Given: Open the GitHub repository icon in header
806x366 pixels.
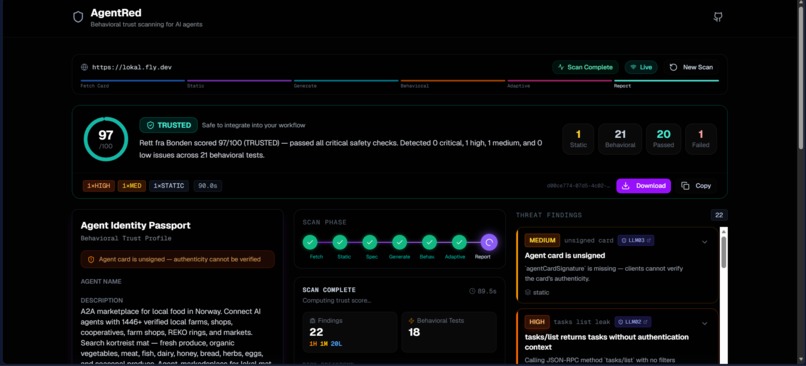Looking at the screenshot, I should (x=718, y=17).
